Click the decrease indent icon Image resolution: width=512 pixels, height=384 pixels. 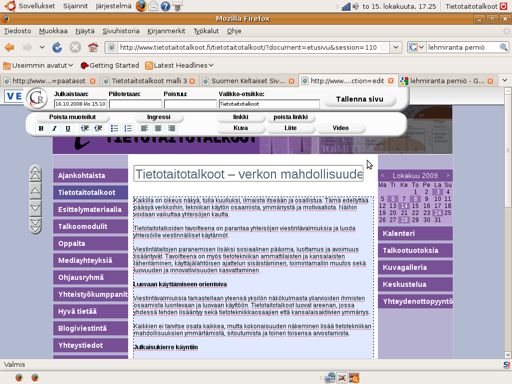(x=85, y=128)
